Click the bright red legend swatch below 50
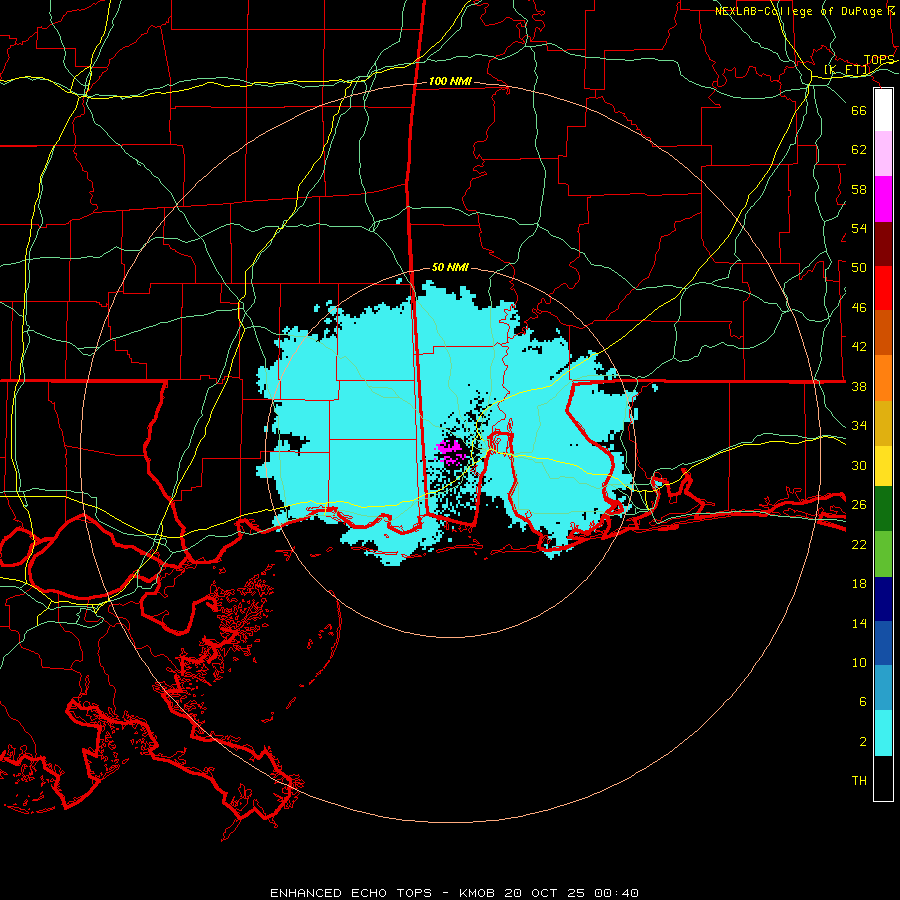Screen dimensions: 900x900 pos(883,288)
